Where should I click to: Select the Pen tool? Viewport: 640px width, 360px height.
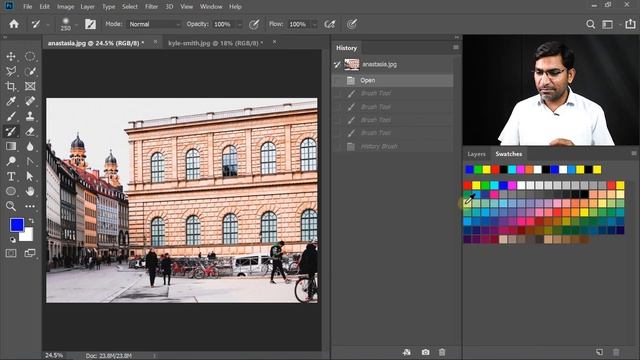[x=30, y=161]
